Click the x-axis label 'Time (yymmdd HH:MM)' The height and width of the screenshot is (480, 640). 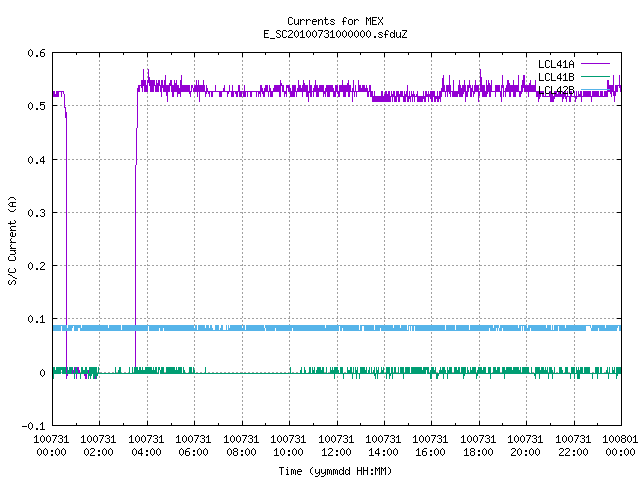(x=335, y=471)
